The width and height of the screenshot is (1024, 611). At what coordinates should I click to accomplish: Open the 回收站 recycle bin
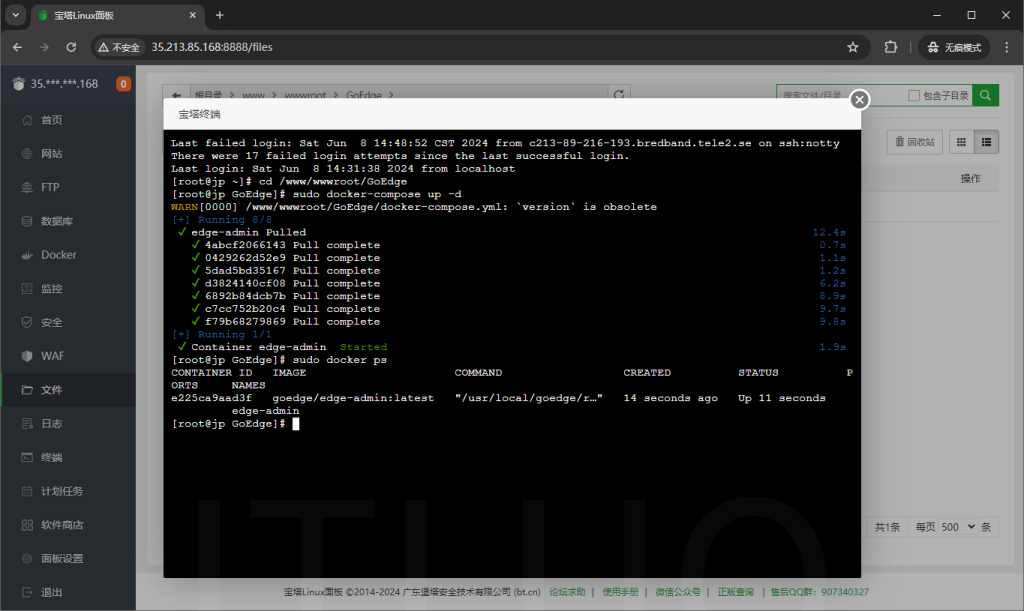click(x=915, y=142)
